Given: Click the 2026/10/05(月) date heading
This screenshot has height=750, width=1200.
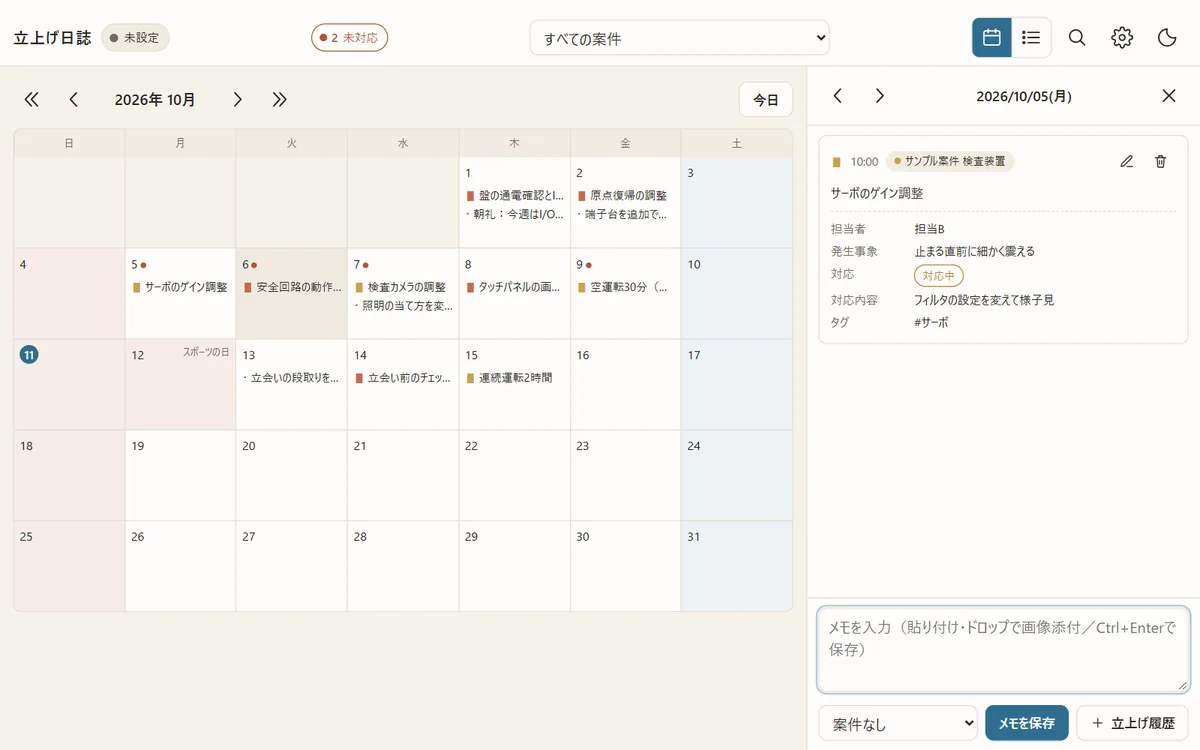Looking at the screenshot, I should click(x=1024, y=97).
